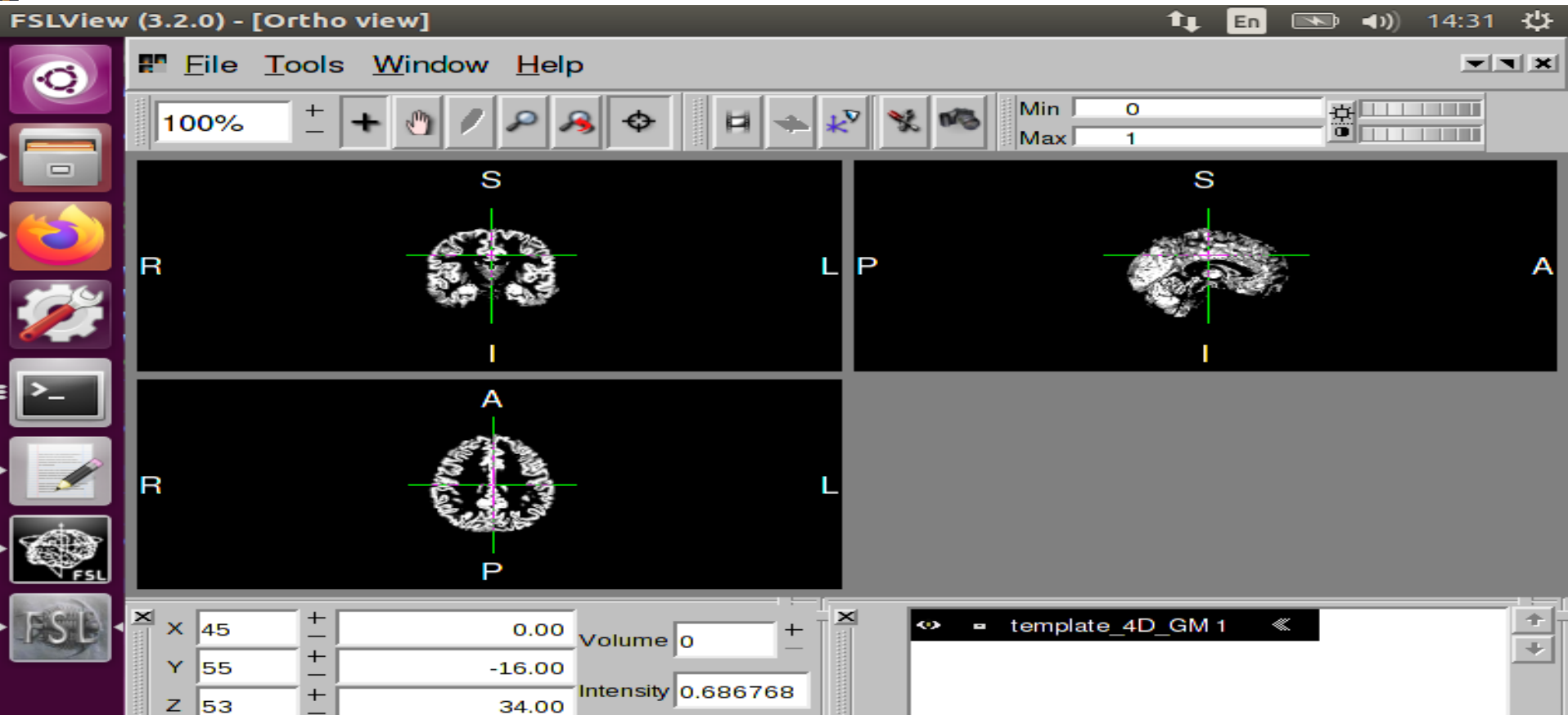Open text editor launcher icon

click(61, 471)
